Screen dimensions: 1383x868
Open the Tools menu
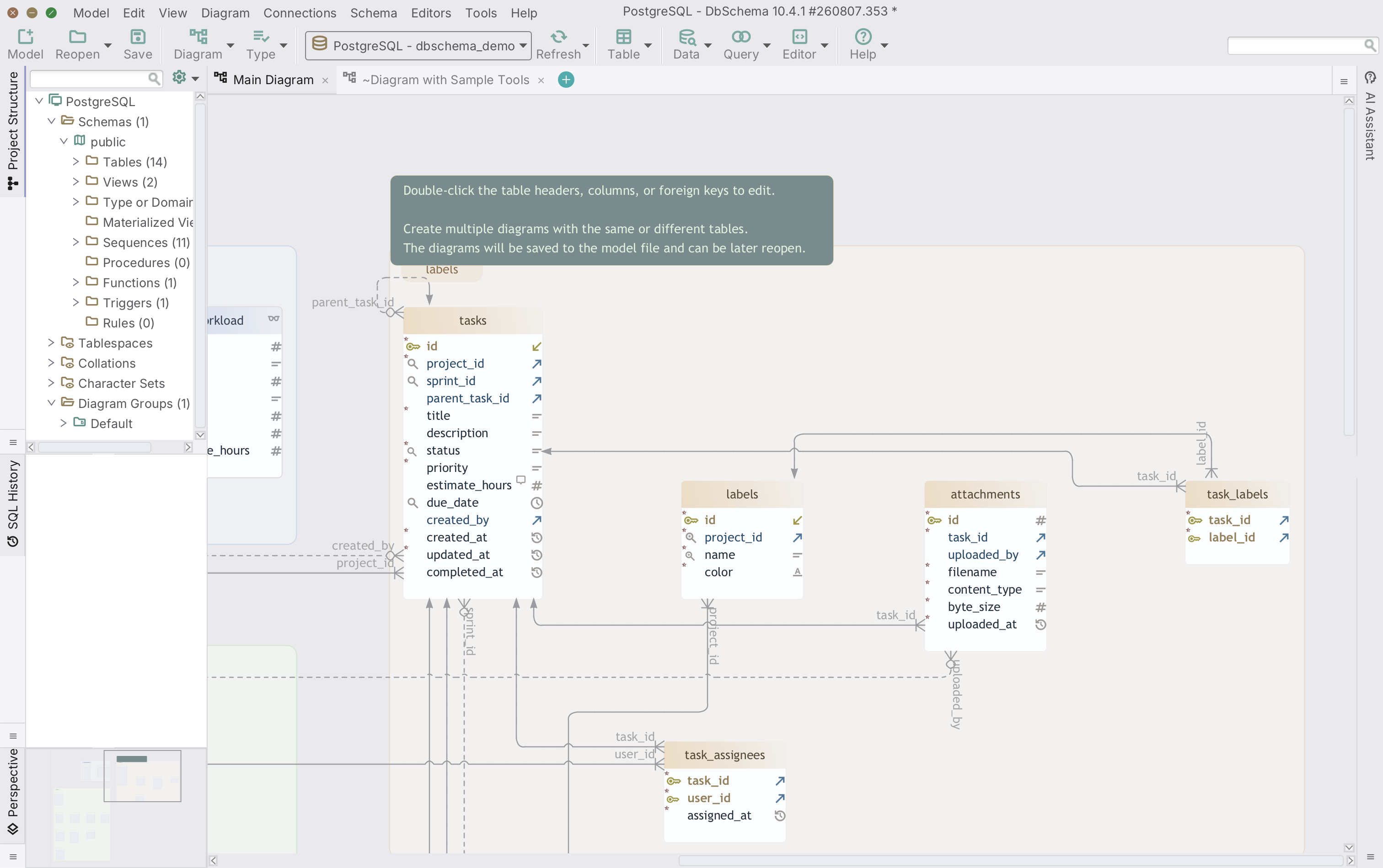481,13
